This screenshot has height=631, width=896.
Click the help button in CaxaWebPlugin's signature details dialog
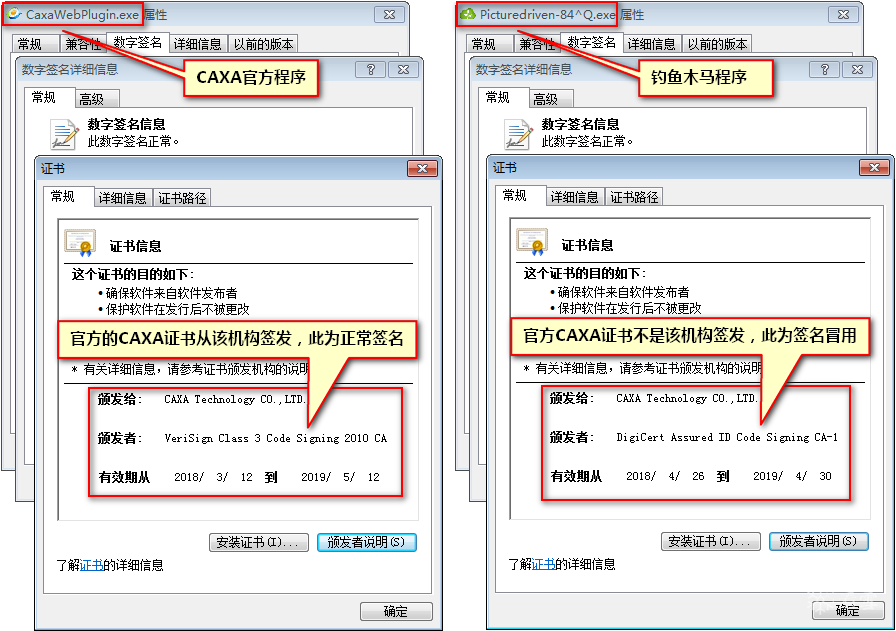[x=370, y=70]
